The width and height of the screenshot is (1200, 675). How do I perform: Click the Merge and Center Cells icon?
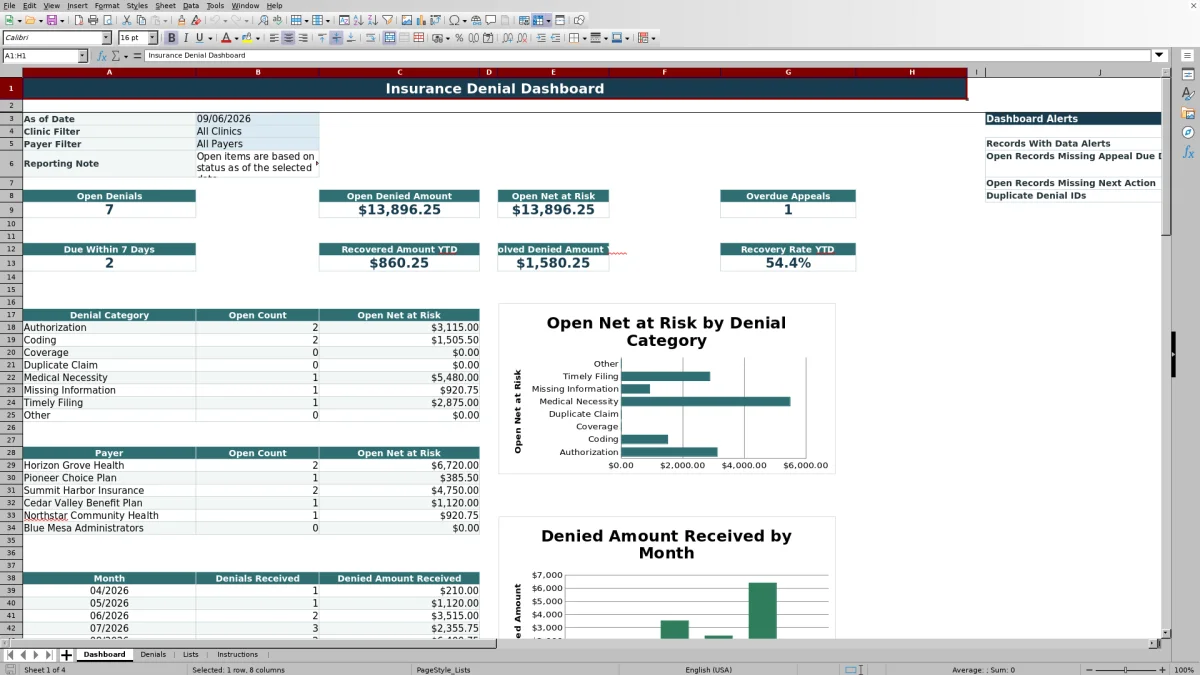(389, 38)
